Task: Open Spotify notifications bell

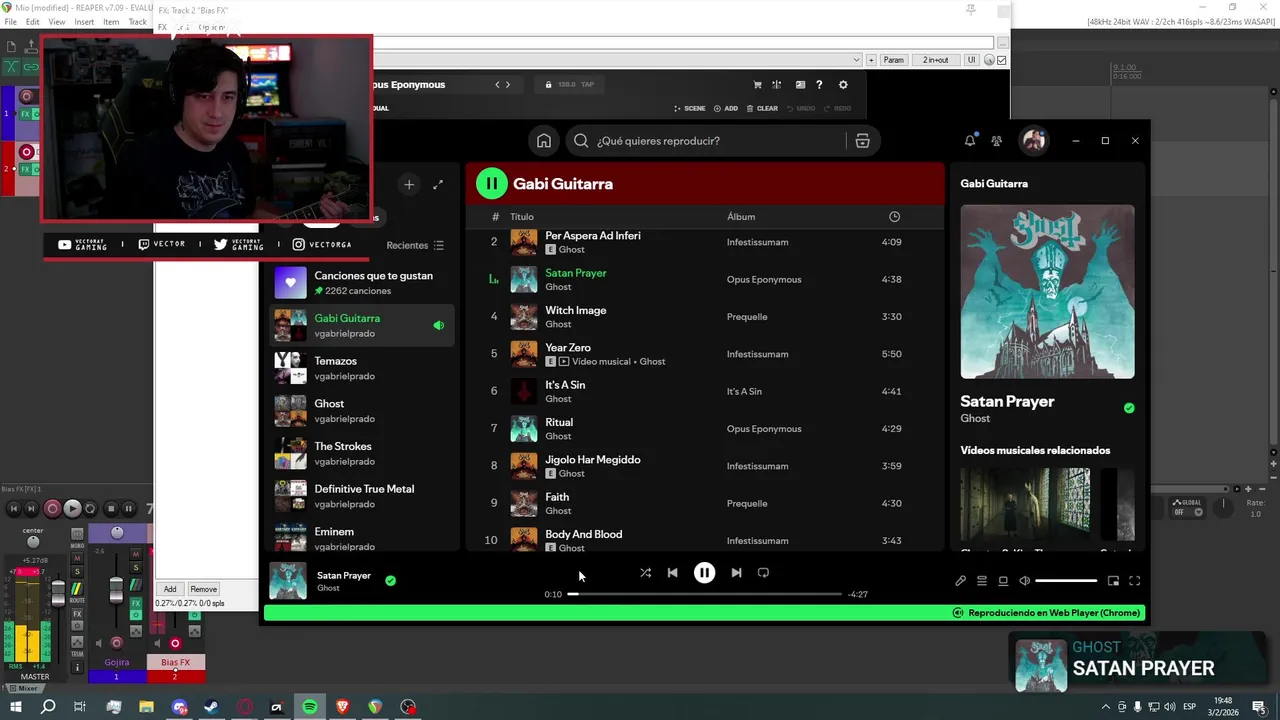Action: point(970,141)
